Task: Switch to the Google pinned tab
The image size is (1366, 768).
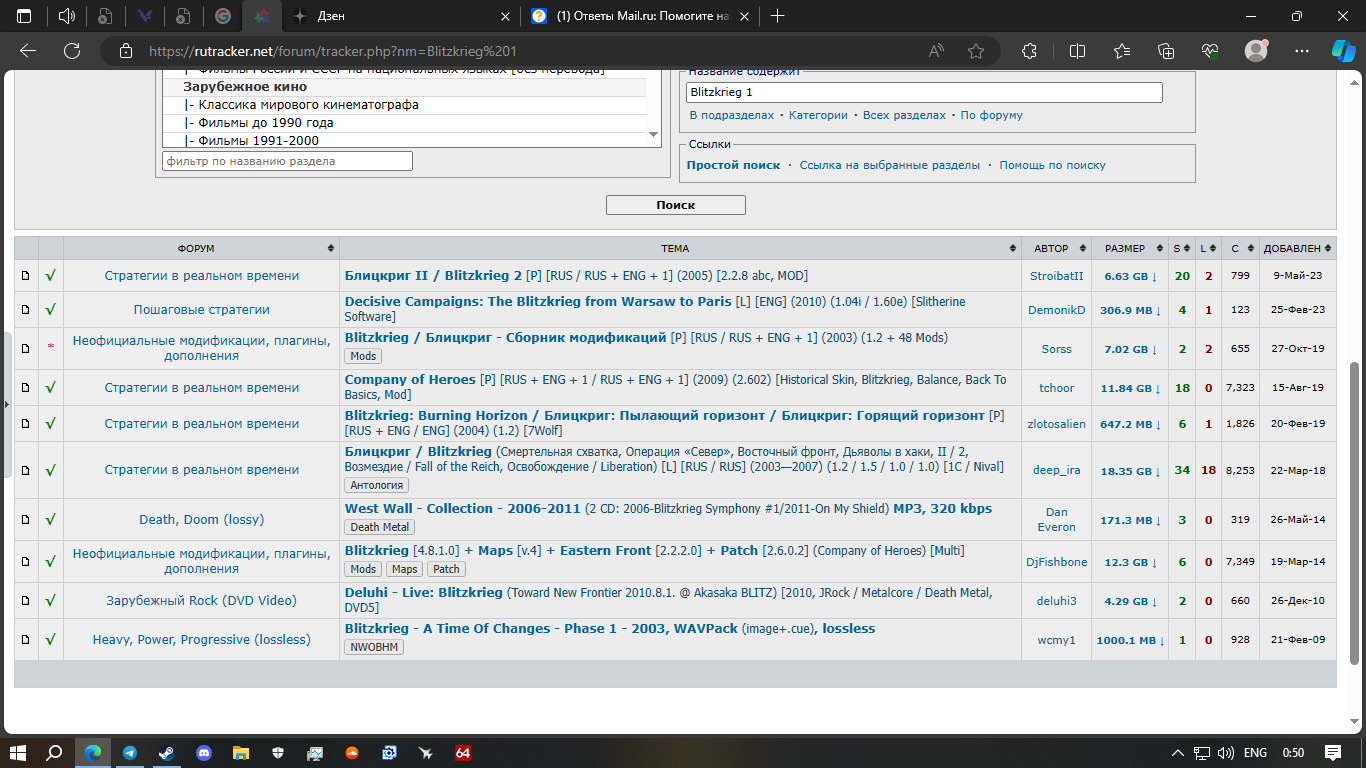Action: (223, 16)
